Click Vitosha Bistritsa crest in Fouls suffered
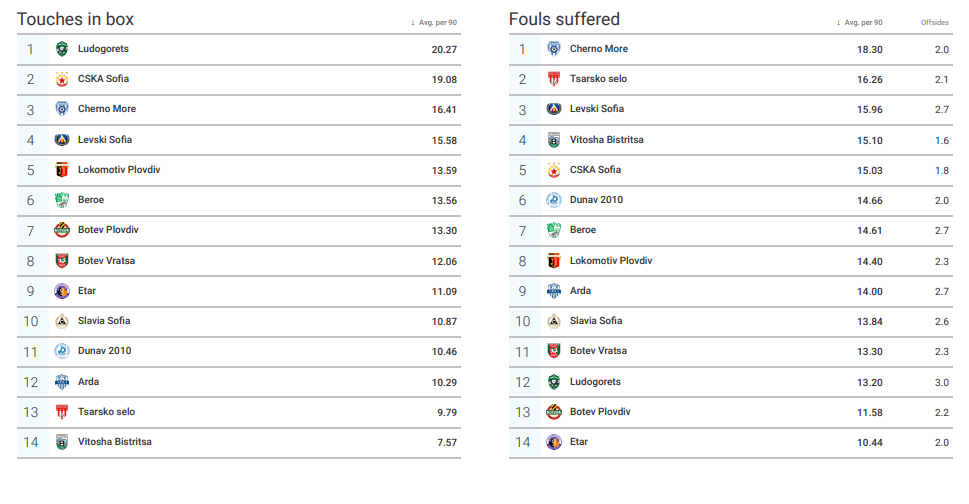This screenshot has width=969, height=504. pos(554,140)
